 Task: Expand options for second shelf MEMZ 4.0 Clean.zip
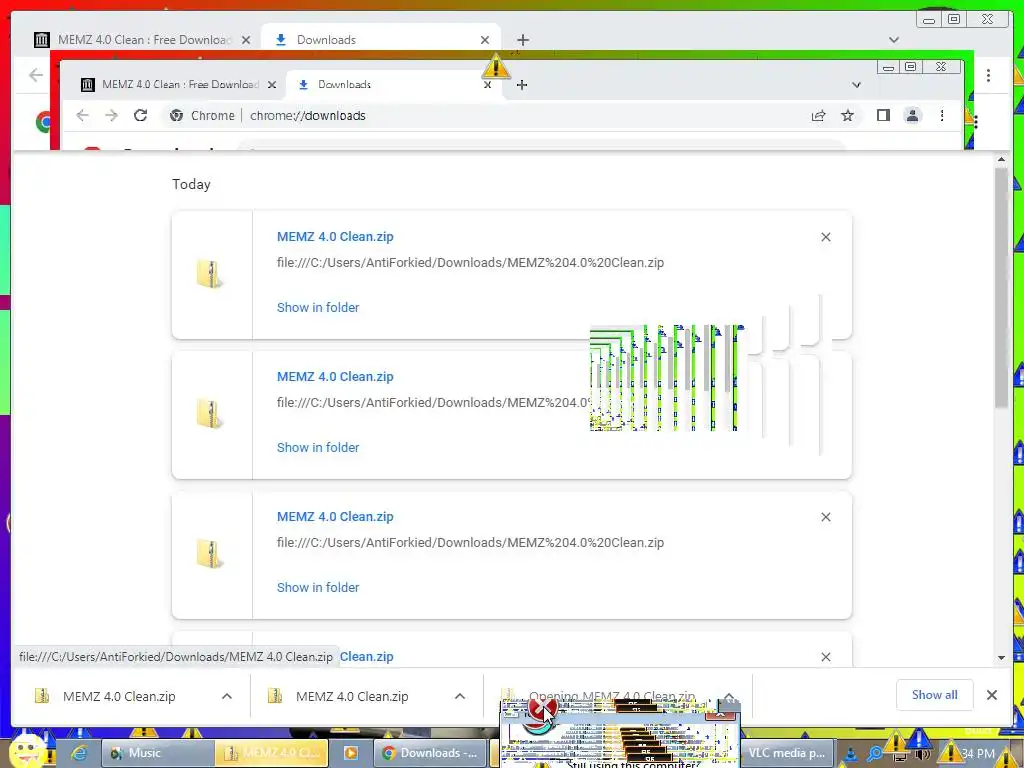pyautogui.click(x=460, y=696)
